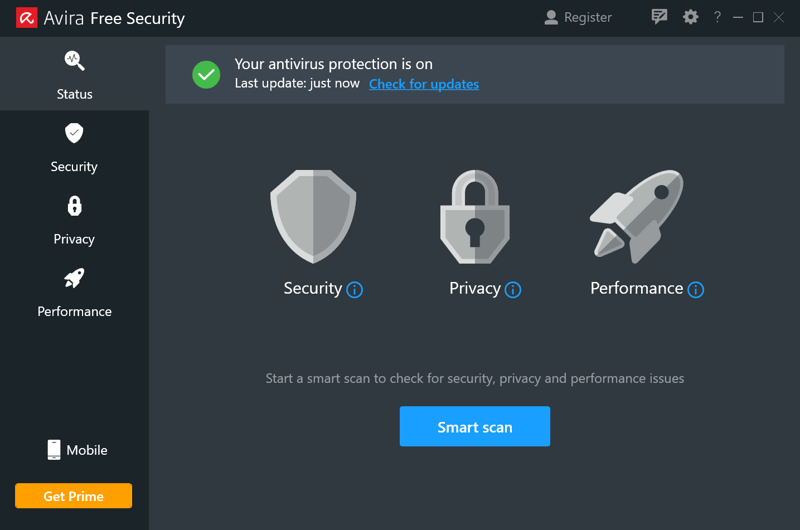Viewport: 800px width, 530px height.
Task: Start a Smart scan
Action: point(474,426)
